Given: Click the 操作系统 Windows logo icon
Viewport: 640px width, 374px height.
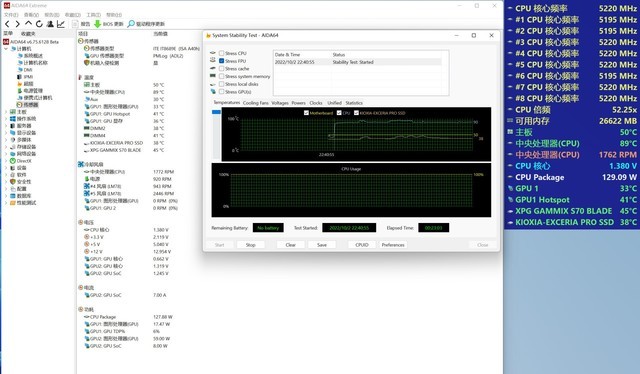Looking at the screenshot, I should click(13, 118).
